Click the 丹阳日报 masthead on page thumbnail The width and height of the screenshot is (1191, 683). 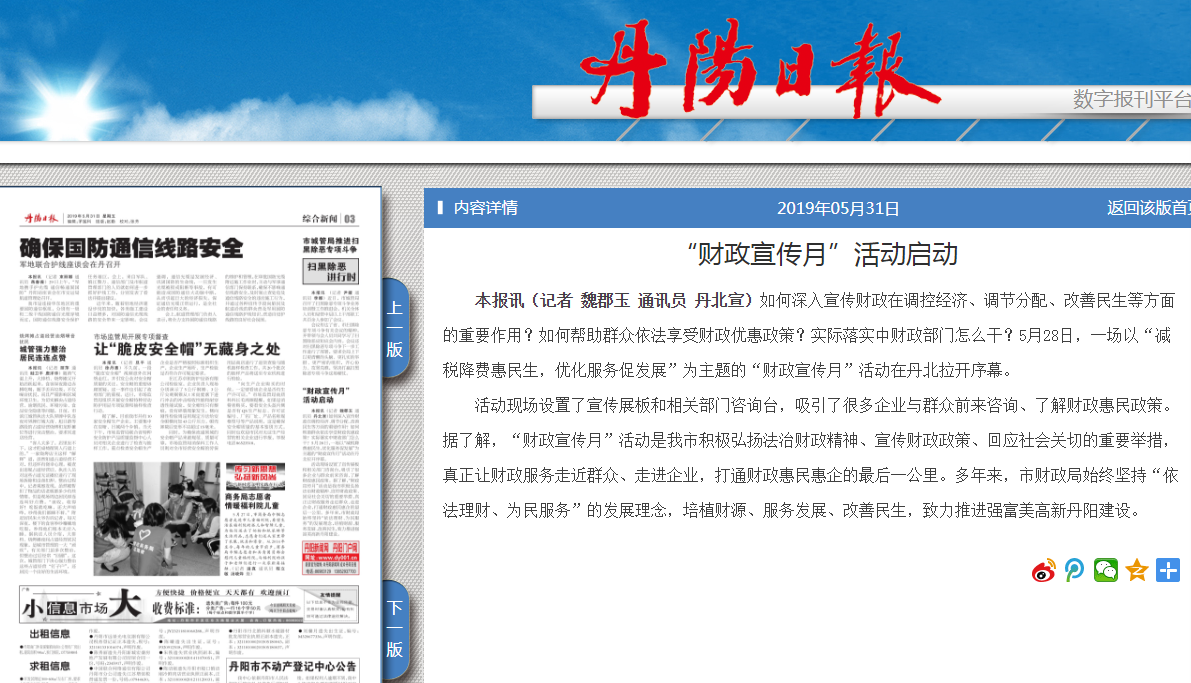click(x=42, y=217)
